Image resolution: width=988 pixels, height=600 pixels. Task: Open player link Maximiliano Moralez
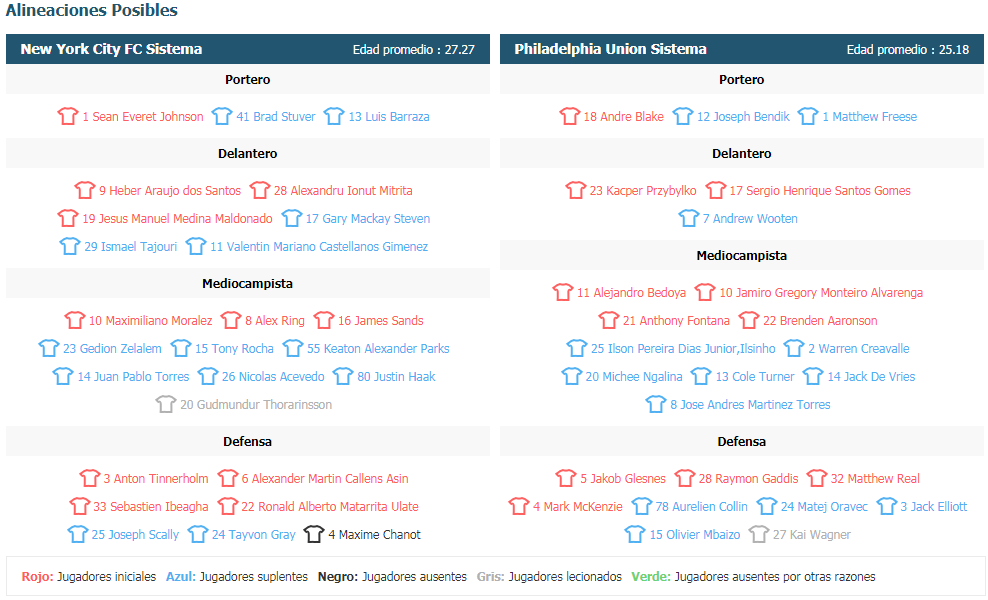[x=150, y=320]
